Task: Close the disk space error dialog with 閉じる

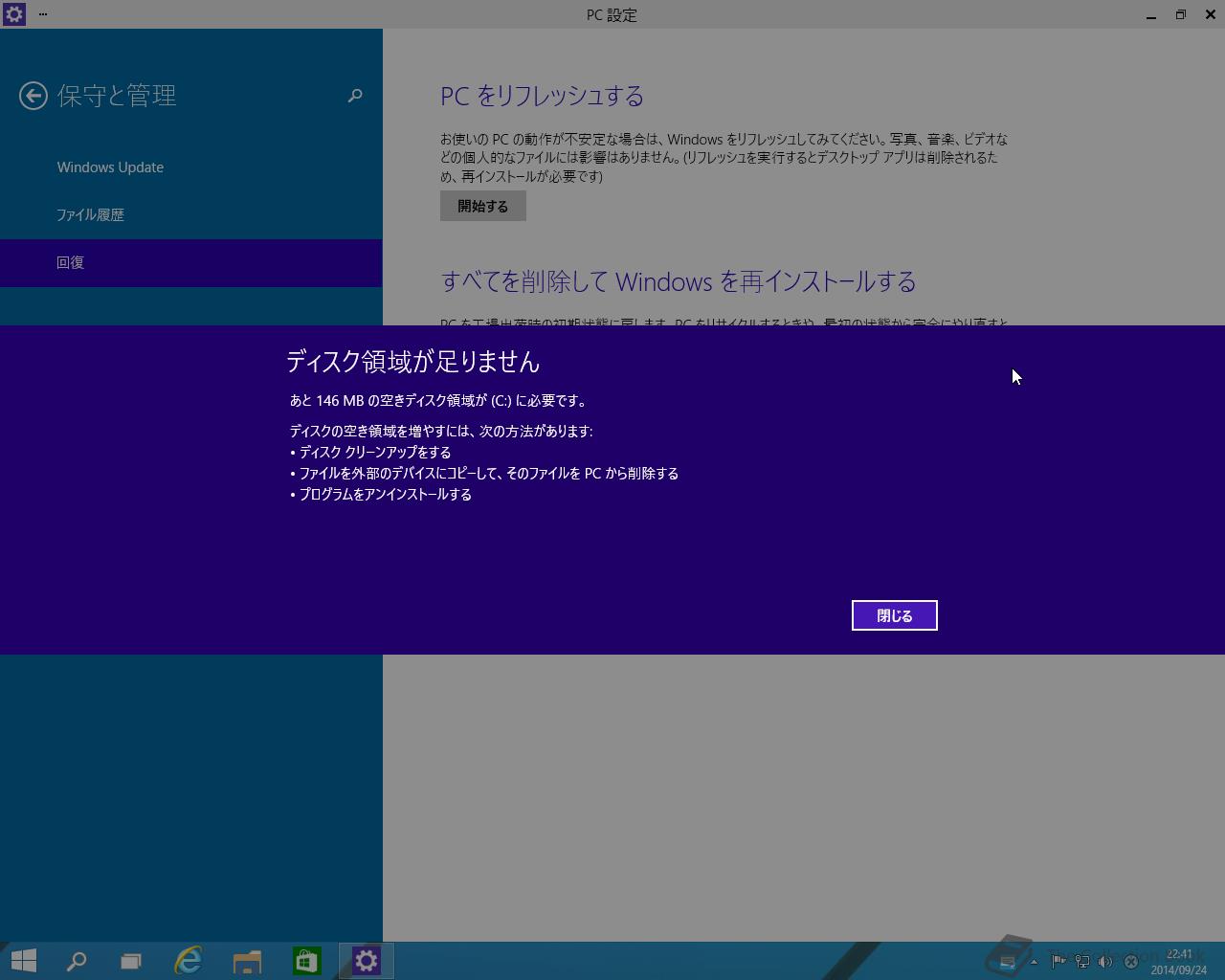Action: [x=894, y=615]
